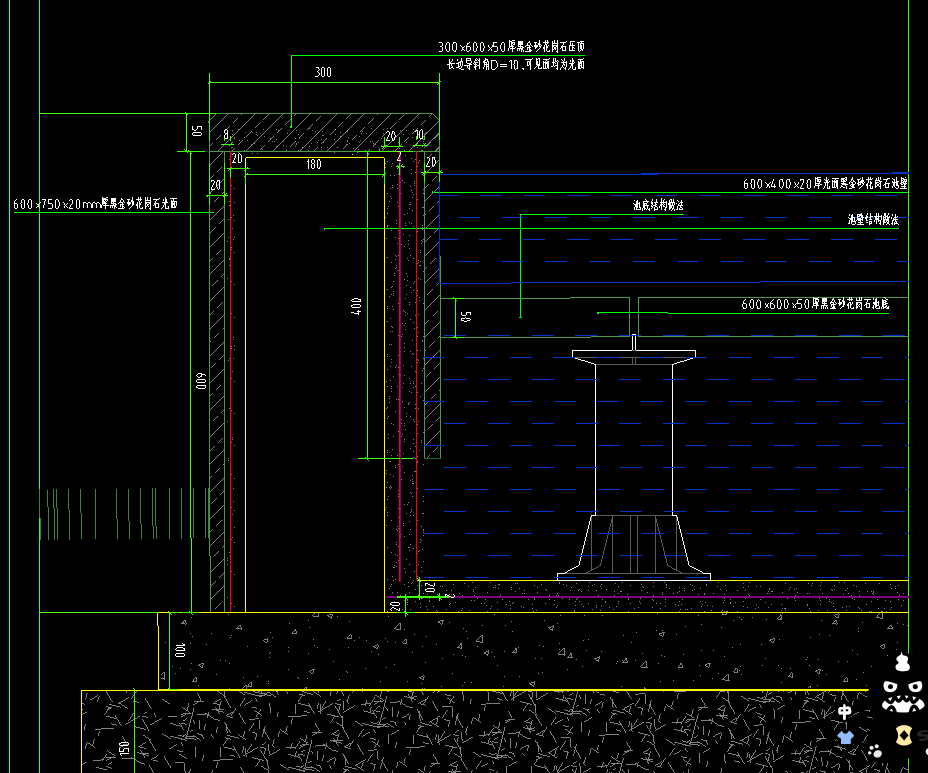This screenshot has width=928, height=773.
Task: Toggle the 中 Chinese input mode indicator
Action: coord(845,711)
